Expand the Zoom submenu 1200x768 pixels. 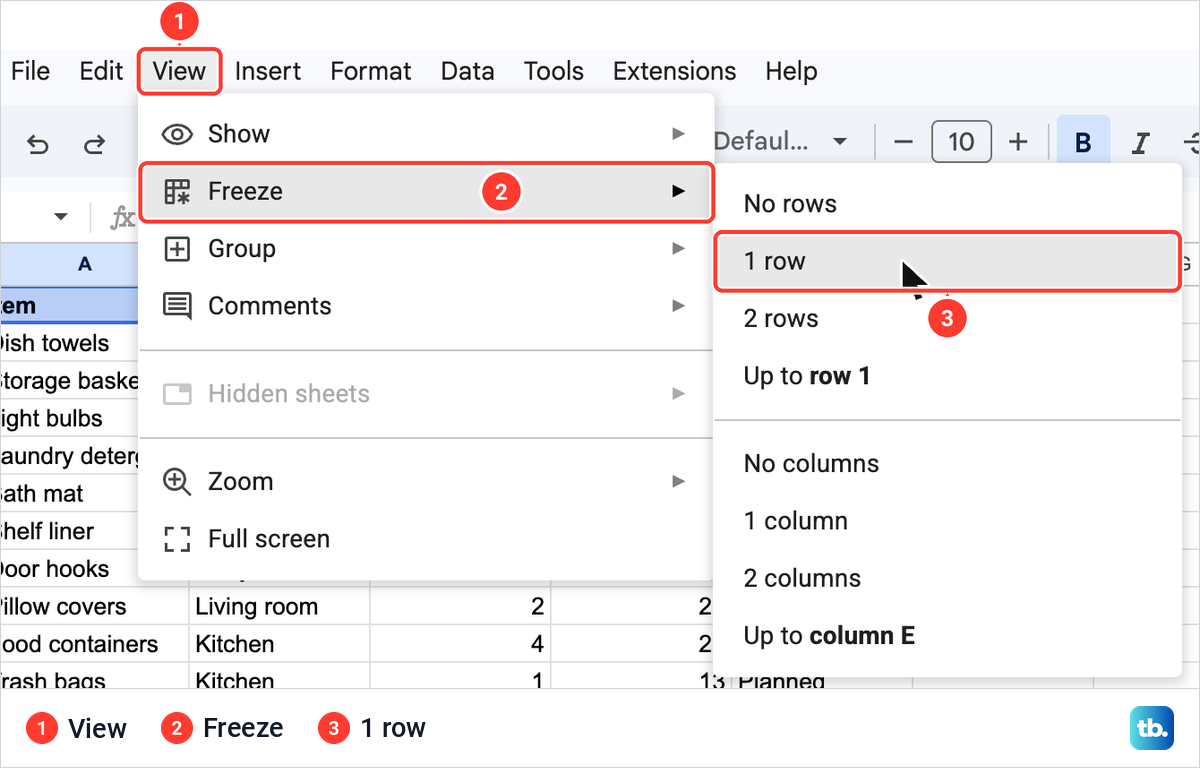(426, 481)
